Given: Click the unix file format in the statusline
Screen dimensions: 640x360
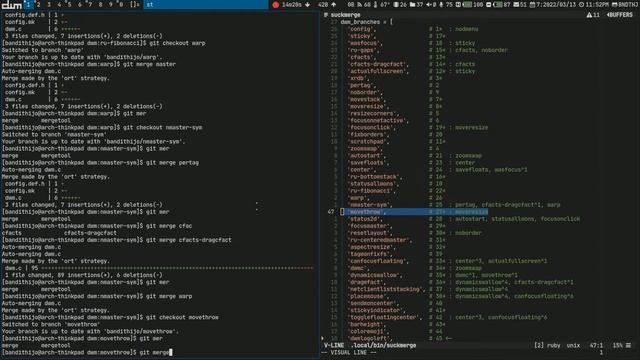Looking at the screenshot, I should click(573, 346).
